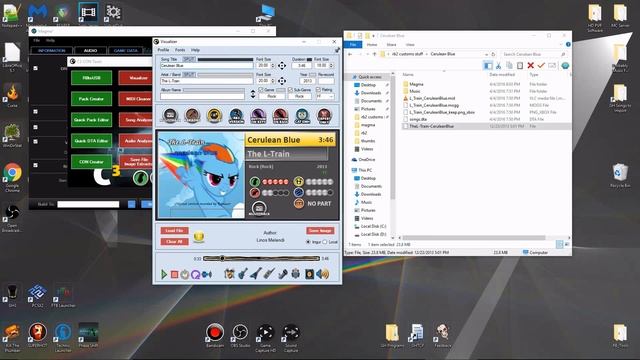640x360 pixels.
Task: Toggle the blue bass guitar track icon
Action: coord(243,274)
